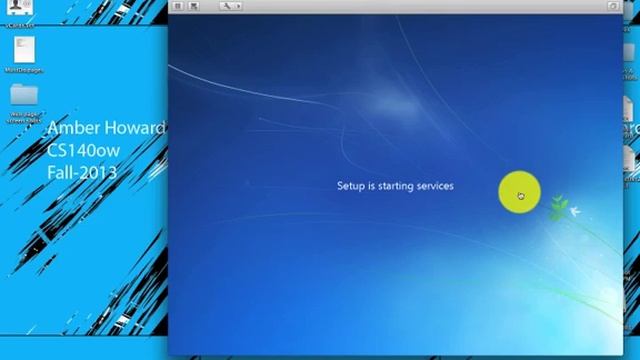Select the white document file icon on the desktop

pos(24,50)
